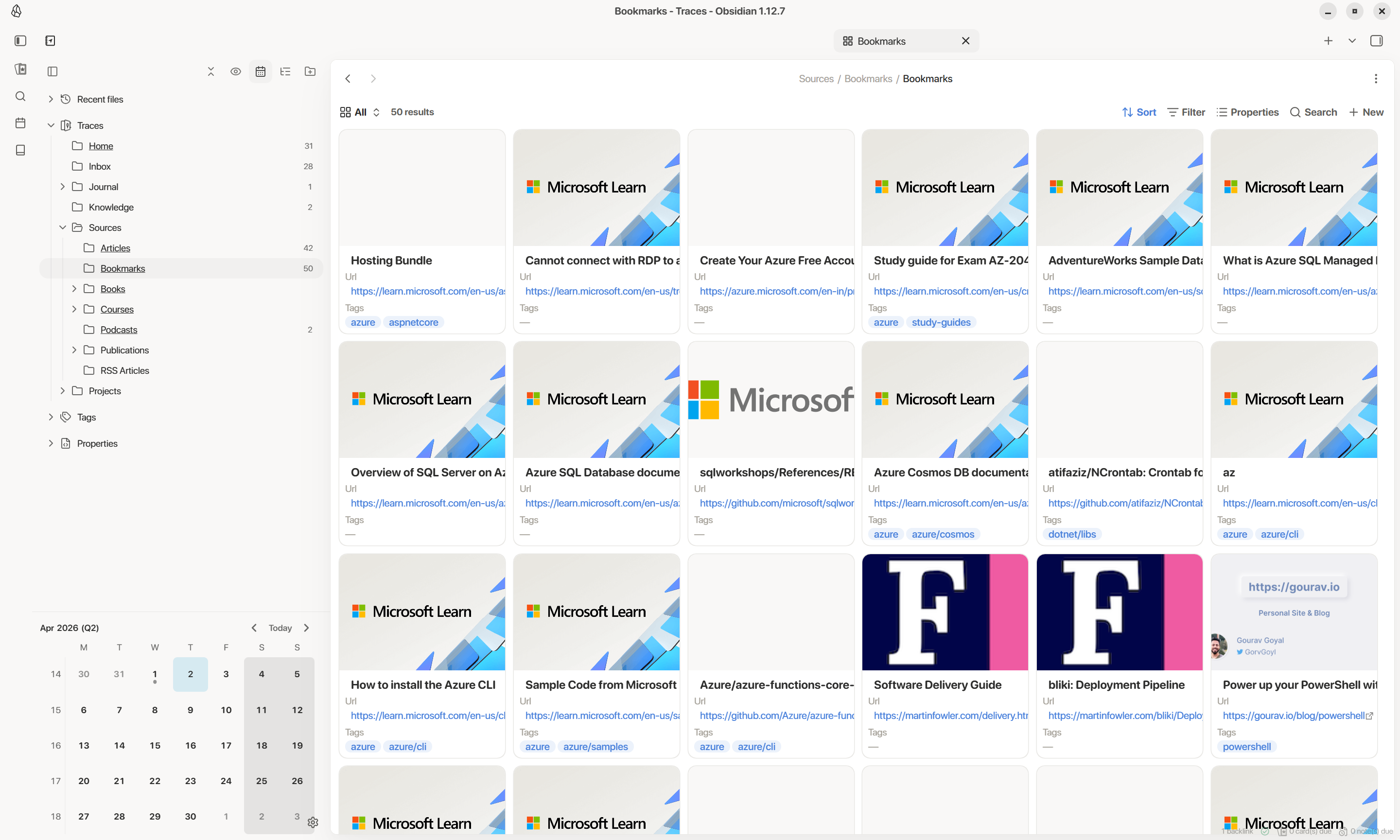Open the calendar settings gear
The image size is (1400, 840).
coord(313,822)
